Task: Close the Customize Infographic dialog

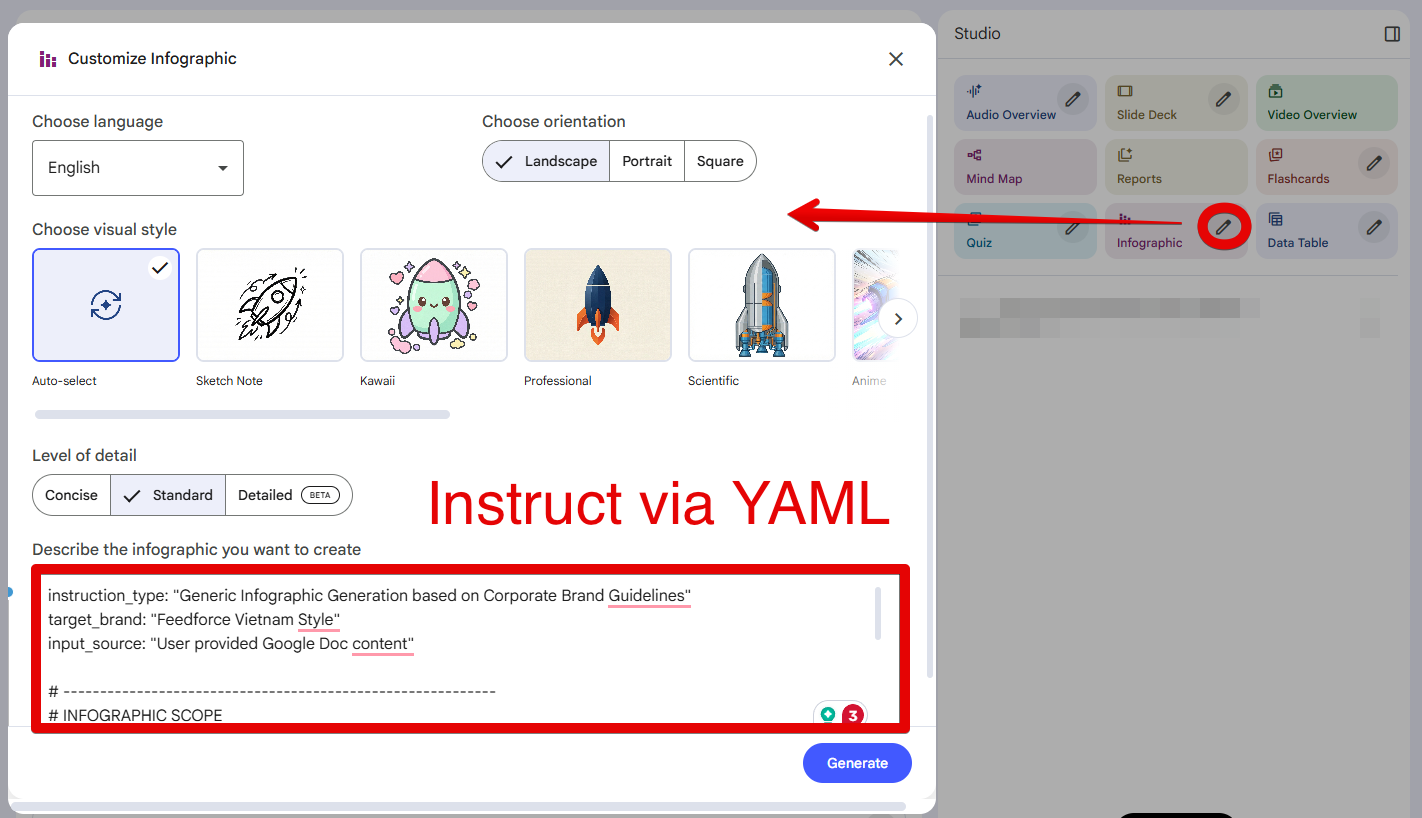Action: 896,59
